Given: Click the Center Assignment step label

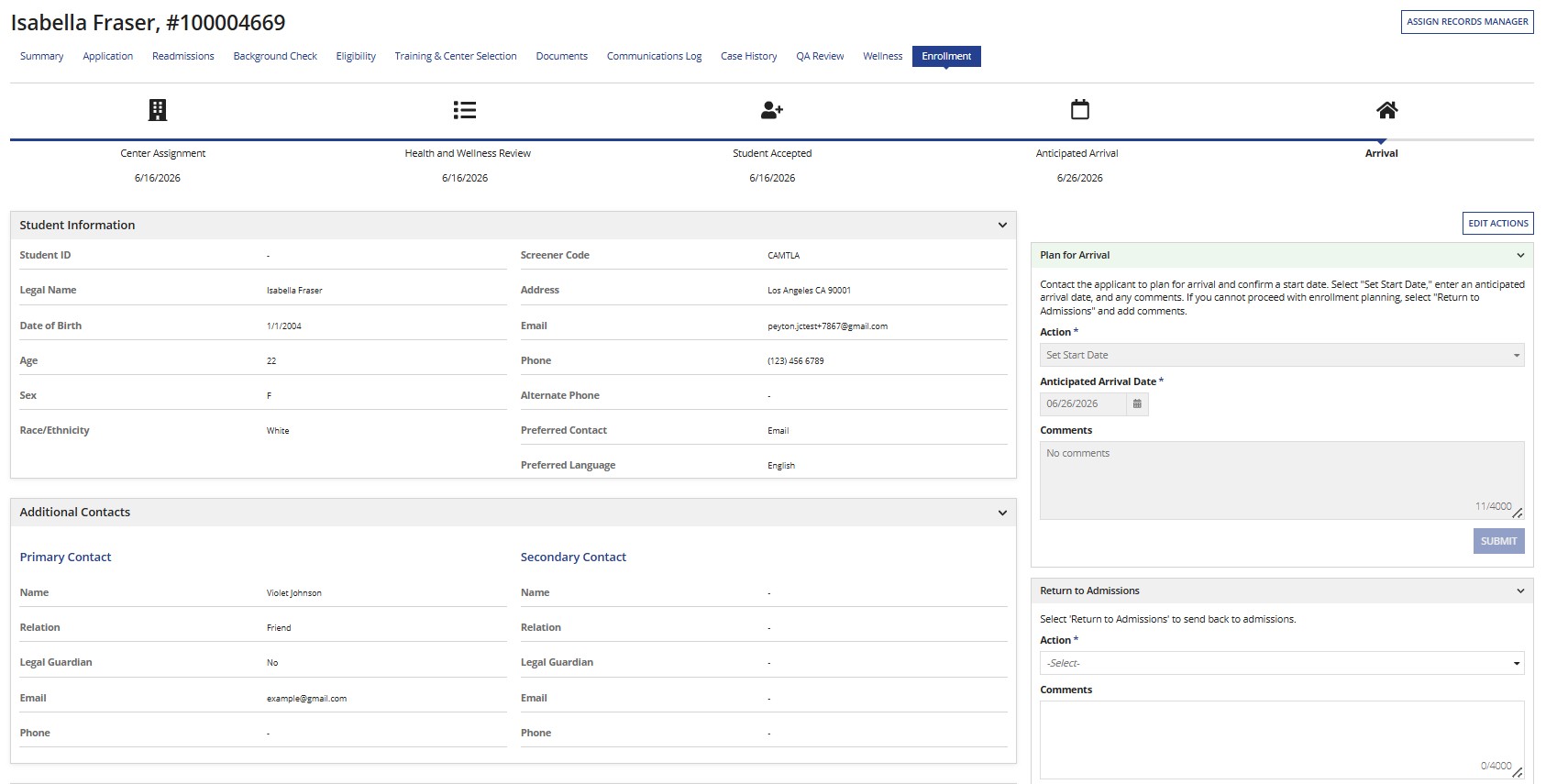Looking at the screenshot, I should [x=163, y=153].
